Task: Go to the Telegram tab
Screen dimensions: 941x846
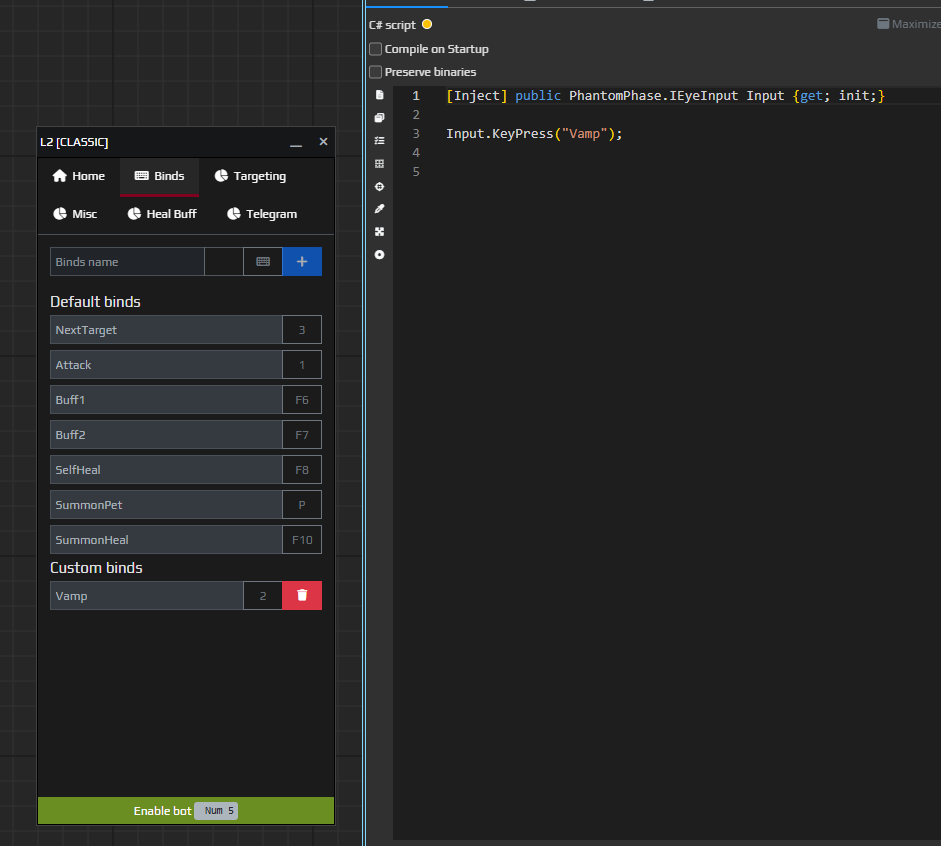Action: pyautogui.click(x=262, y=214)
